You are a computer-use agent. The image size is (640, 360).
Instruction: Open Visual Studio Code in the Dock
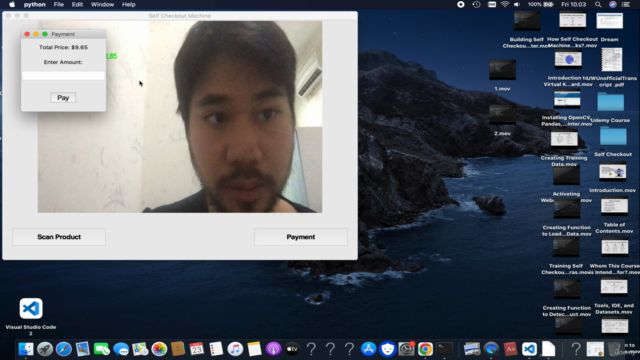click(x=529, y=349)
